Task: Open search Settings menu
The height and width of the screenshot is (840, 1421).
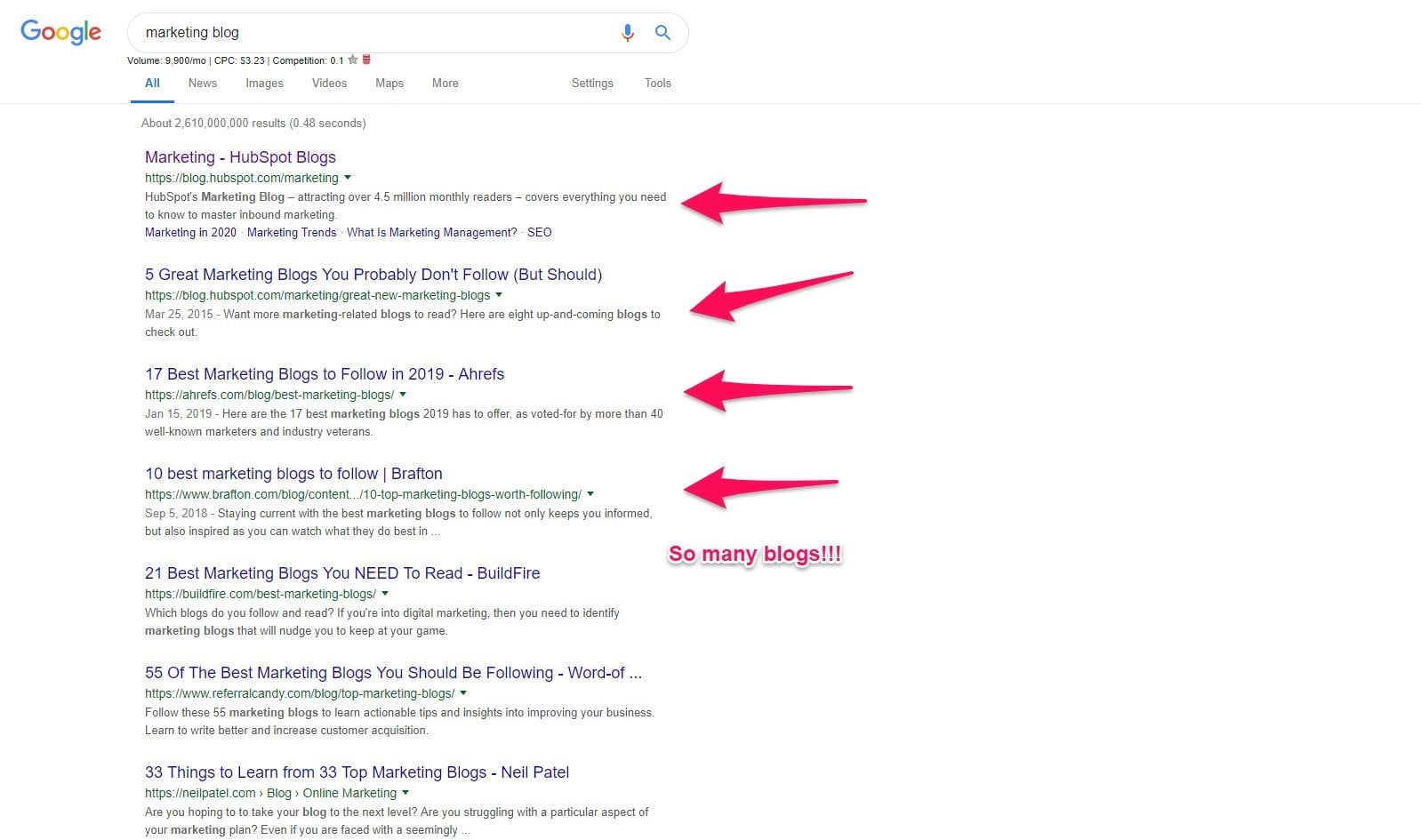Action: pyautogui.click(x=592, y=84)
